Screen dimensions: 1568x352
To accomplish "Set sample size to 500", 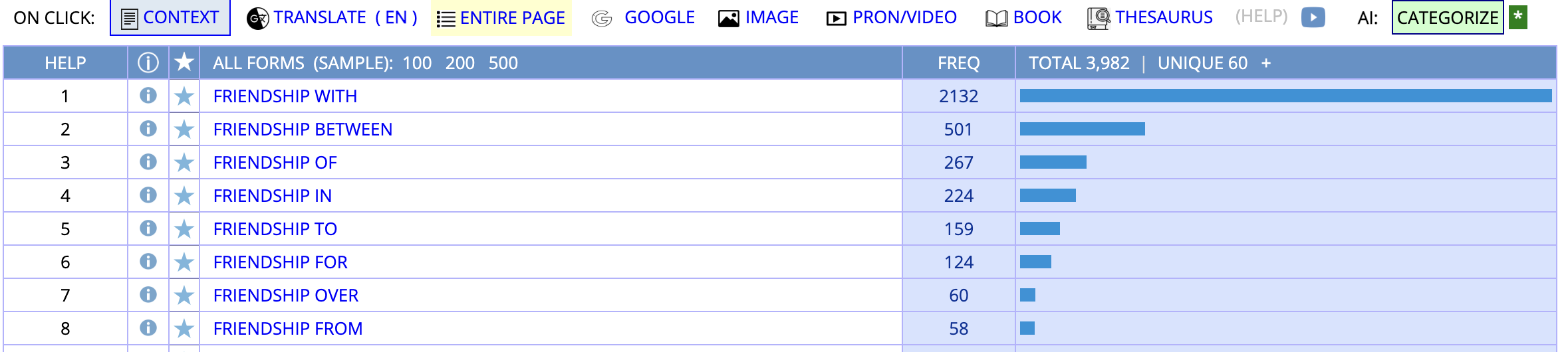I will [503, 63].
